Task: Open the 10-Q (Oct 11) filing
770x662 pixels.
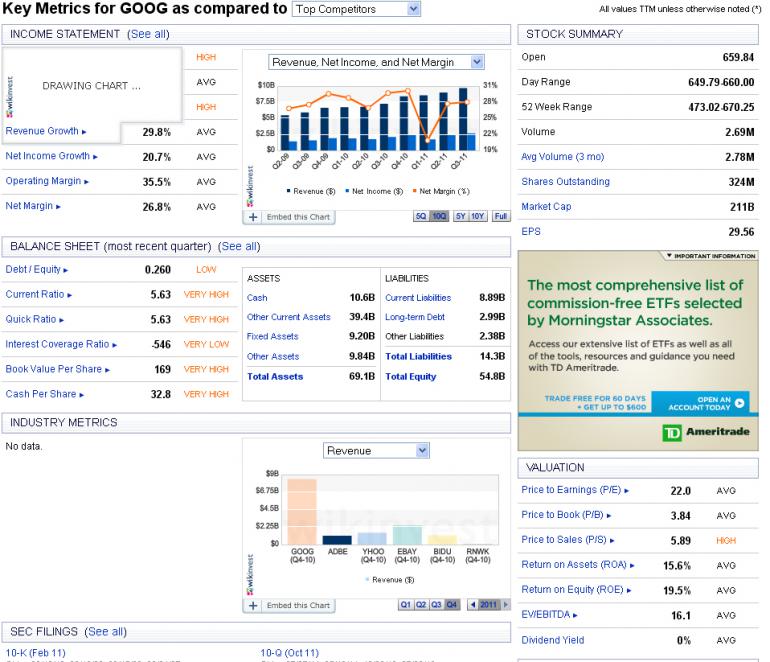Action: [289, 653]
